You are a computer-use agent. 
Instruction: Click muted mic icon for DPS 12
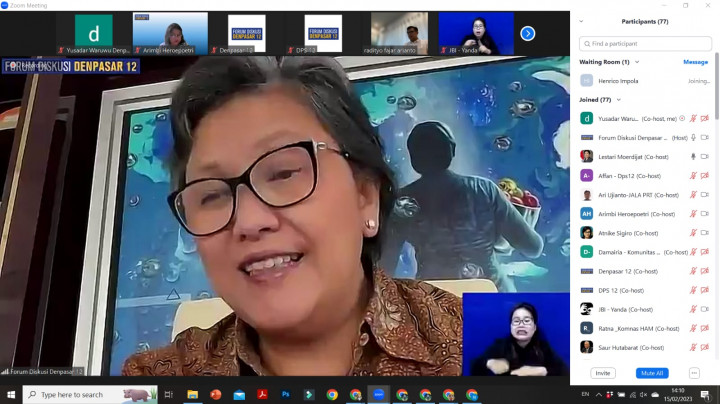693,291
